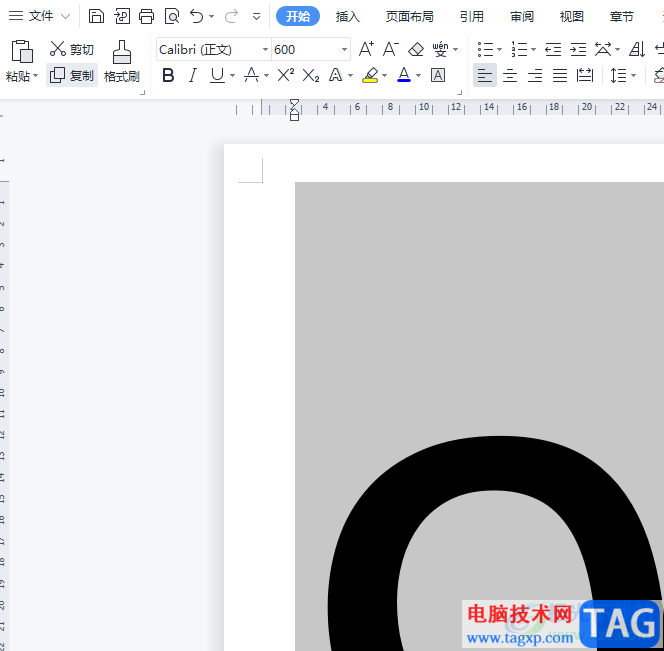Open the 章节 tab
Image resolution: width=664 pixels, height=651 pixels.
click(x=622, y=17)
